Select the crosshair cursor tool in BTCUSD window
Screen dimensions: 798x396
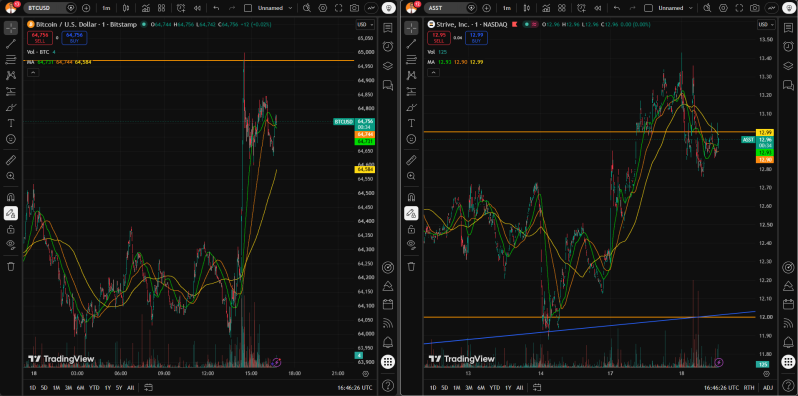(11, 28)
